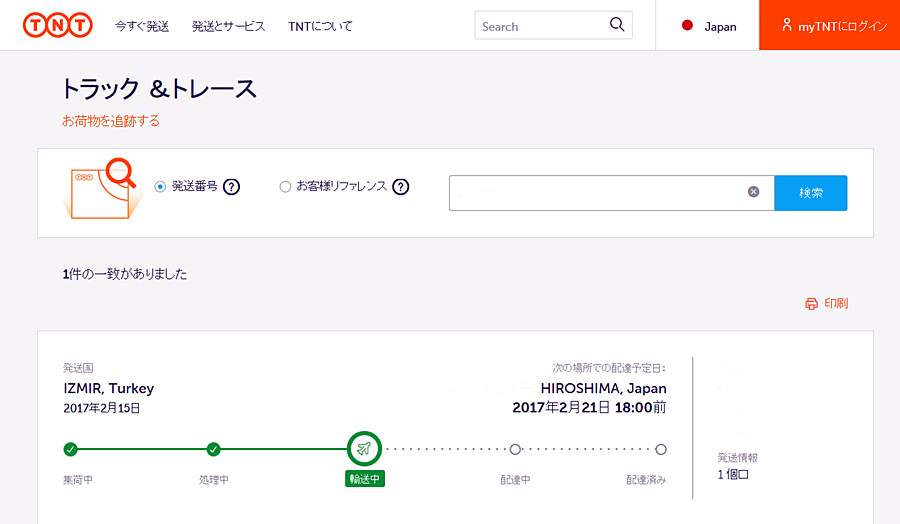Click the 印刷 print link
The height and width of the screenshot is (524, 900).
point(836,303)
